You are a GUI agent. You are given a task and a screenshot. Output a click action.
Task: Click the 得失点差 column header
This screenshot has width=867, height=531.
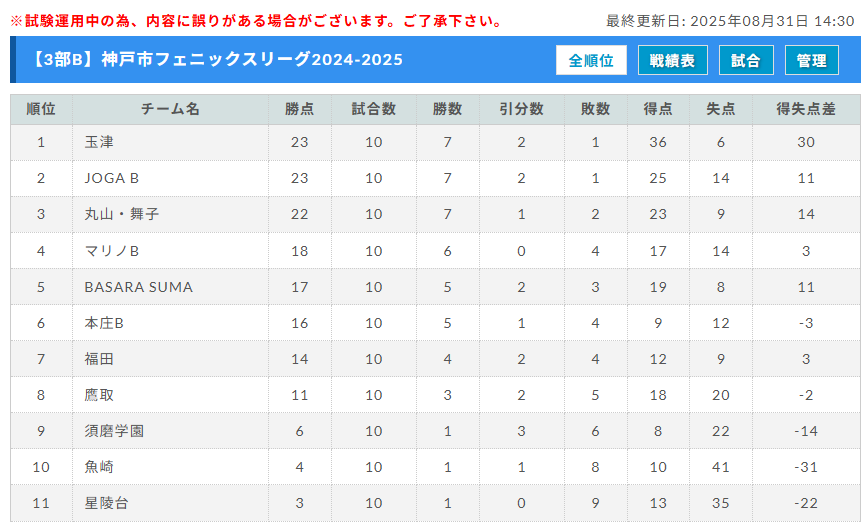point(806,109)
